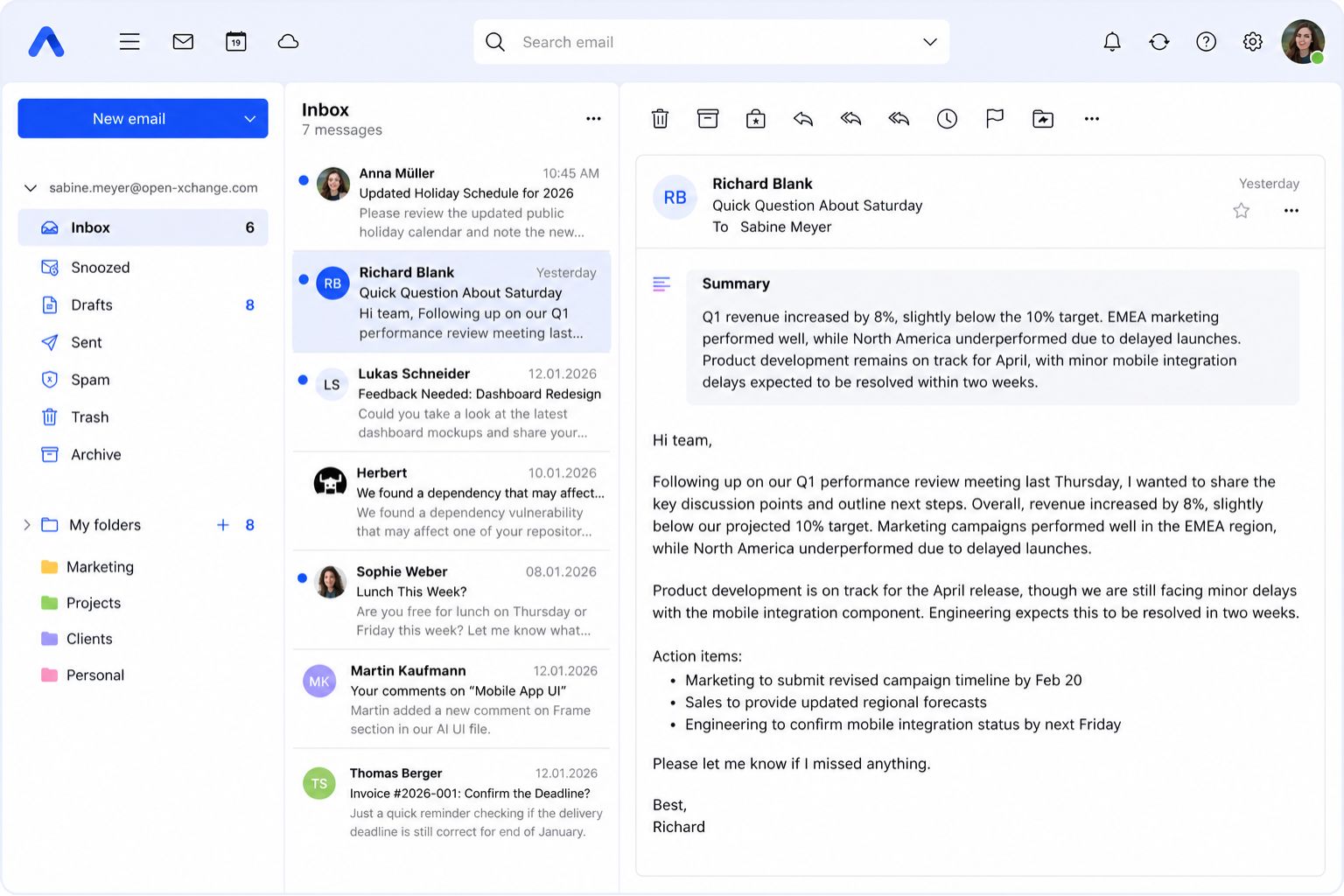Expand search options dropdown
Screen dimensions: 1344x896
point(929,42)
